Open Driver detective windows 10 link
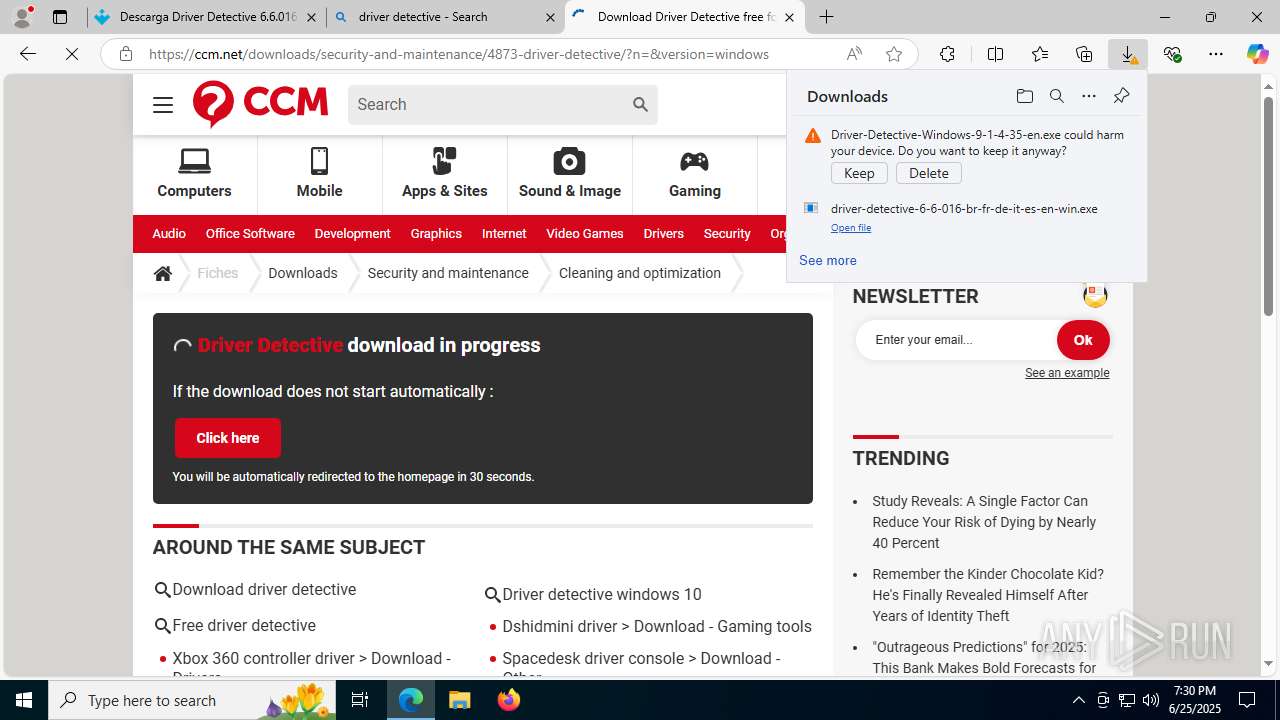Viewport: 1280px width, 720px height. click(x=602, y=594)
